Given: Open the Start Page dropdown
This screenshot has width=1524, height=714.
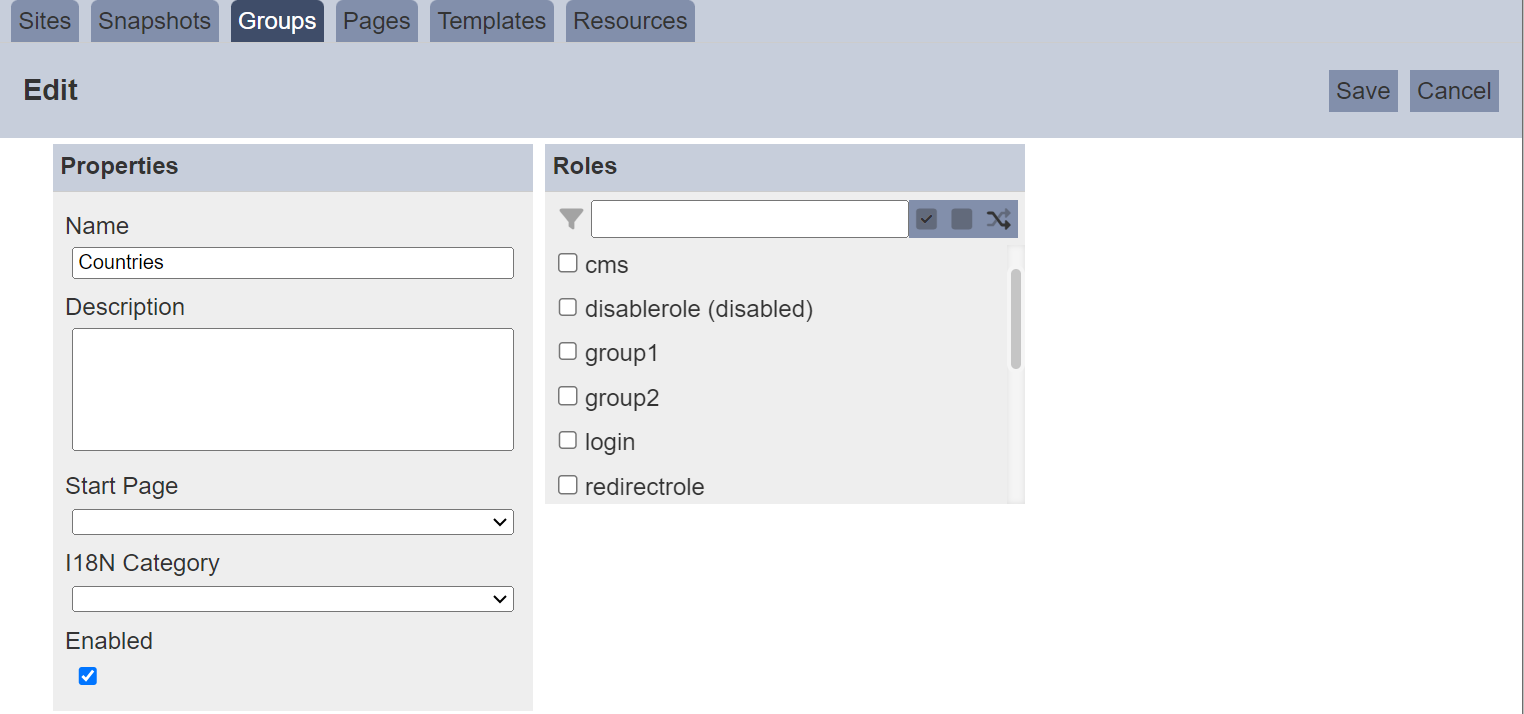Looking at the screenshot, I should pyautogui.click(x=293, y=522).
